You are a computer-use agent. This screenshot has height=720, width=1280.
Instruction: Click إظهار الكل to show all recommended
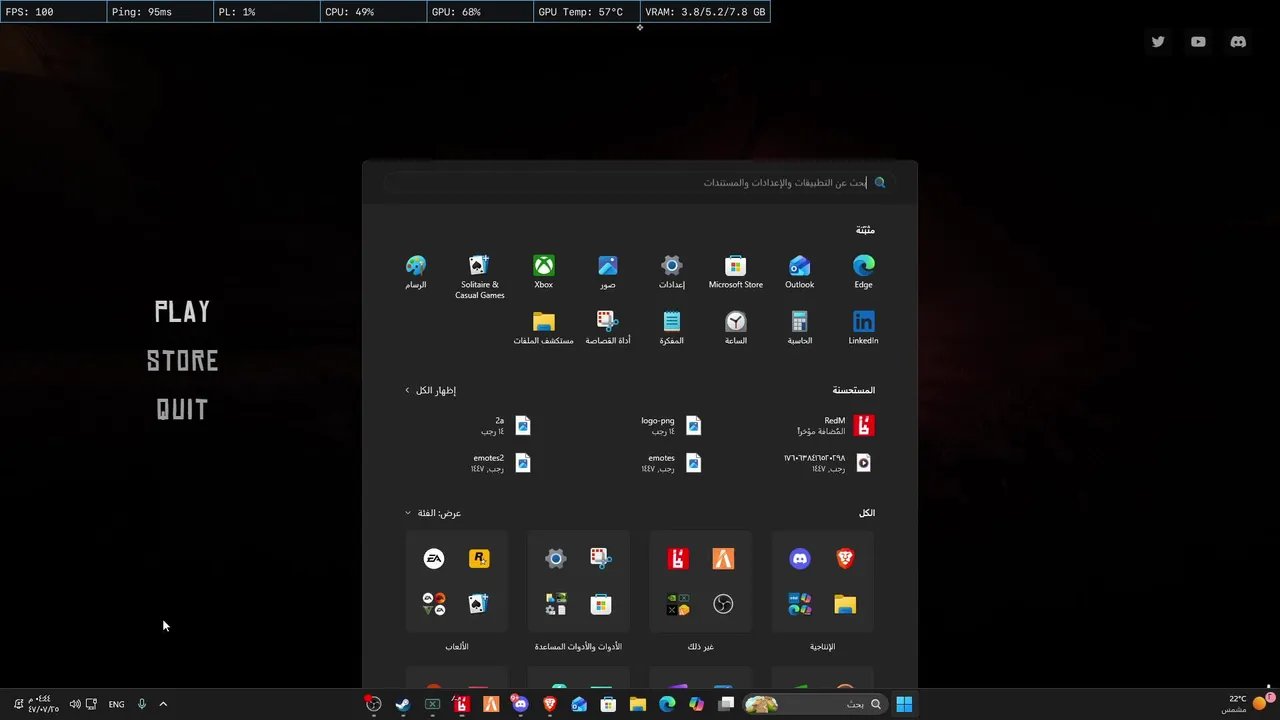click(430, 390)
